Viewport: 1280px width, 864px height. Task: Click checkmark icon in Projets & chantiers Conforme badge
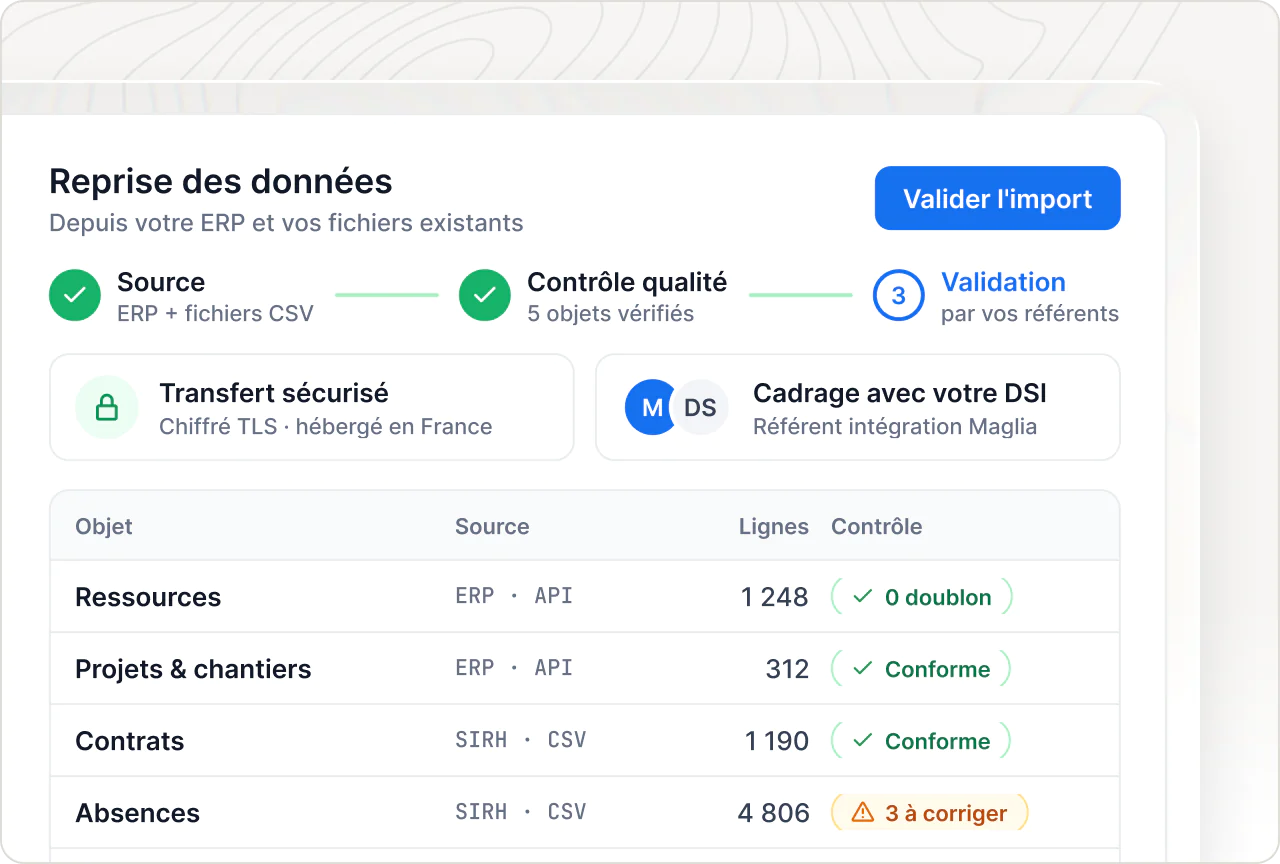coord(863,669)
